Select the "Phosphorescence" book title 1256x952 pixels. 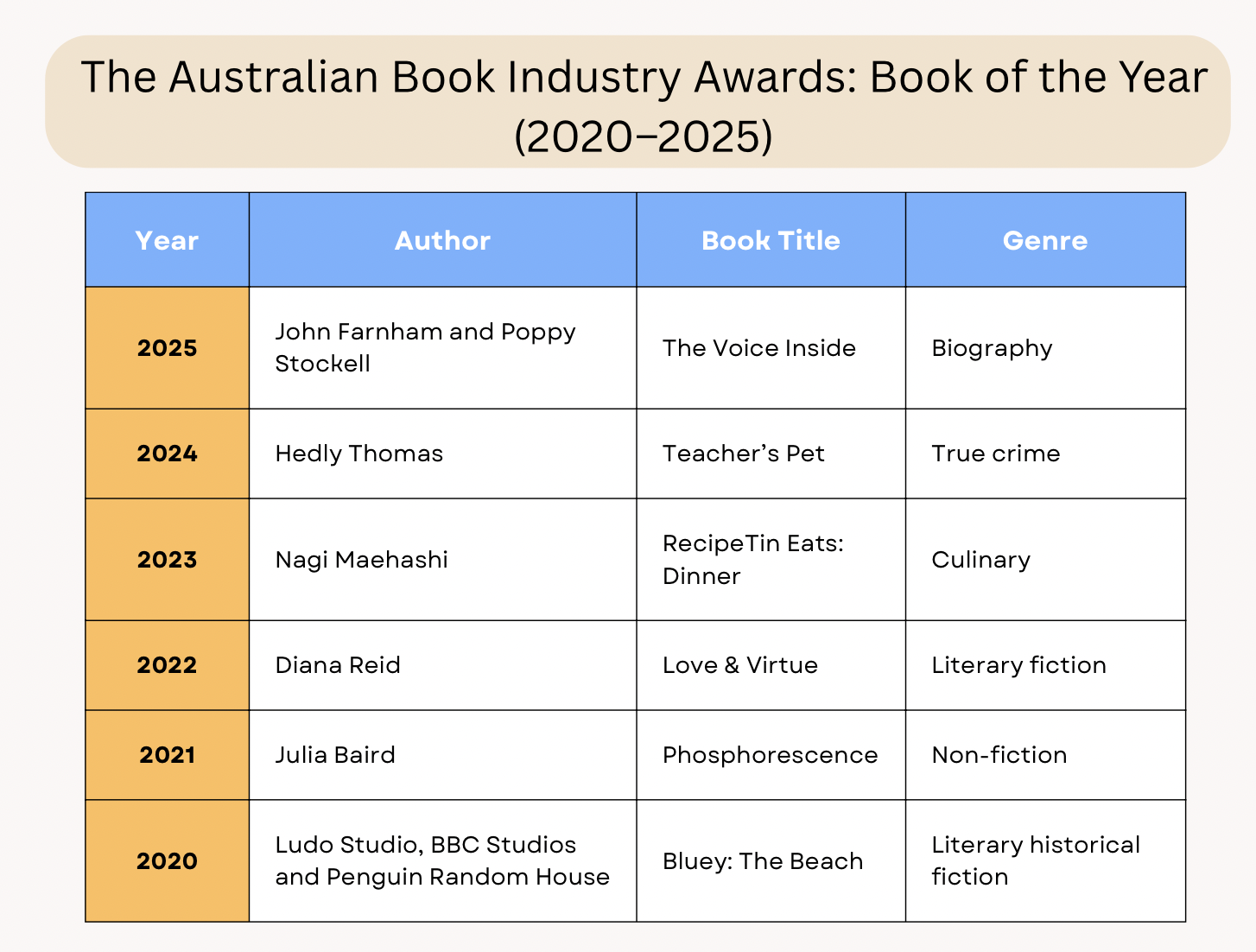coord(771,755)
